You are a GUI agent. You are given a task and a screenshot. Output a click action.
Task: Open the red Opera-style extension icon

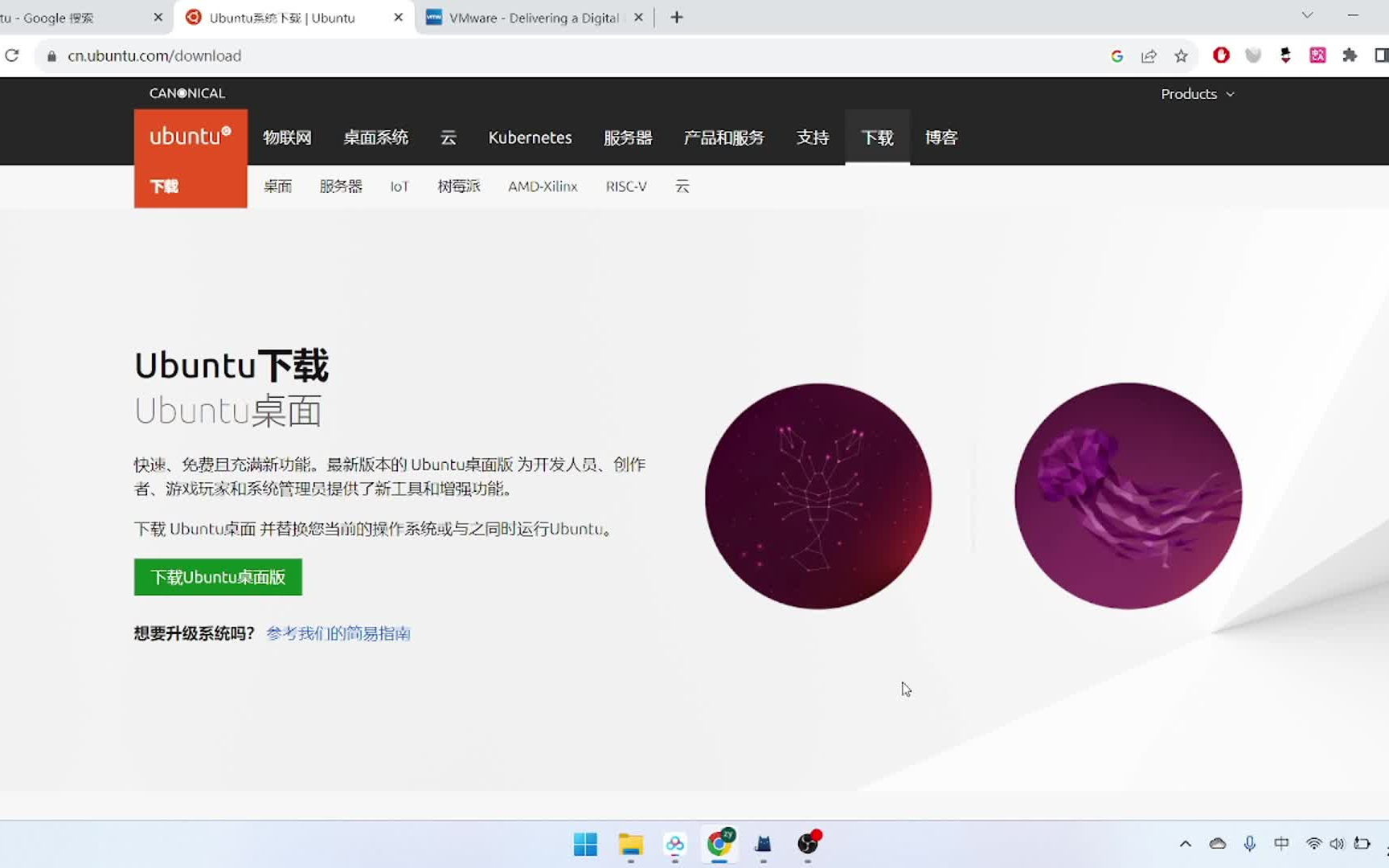[1221, 55]
